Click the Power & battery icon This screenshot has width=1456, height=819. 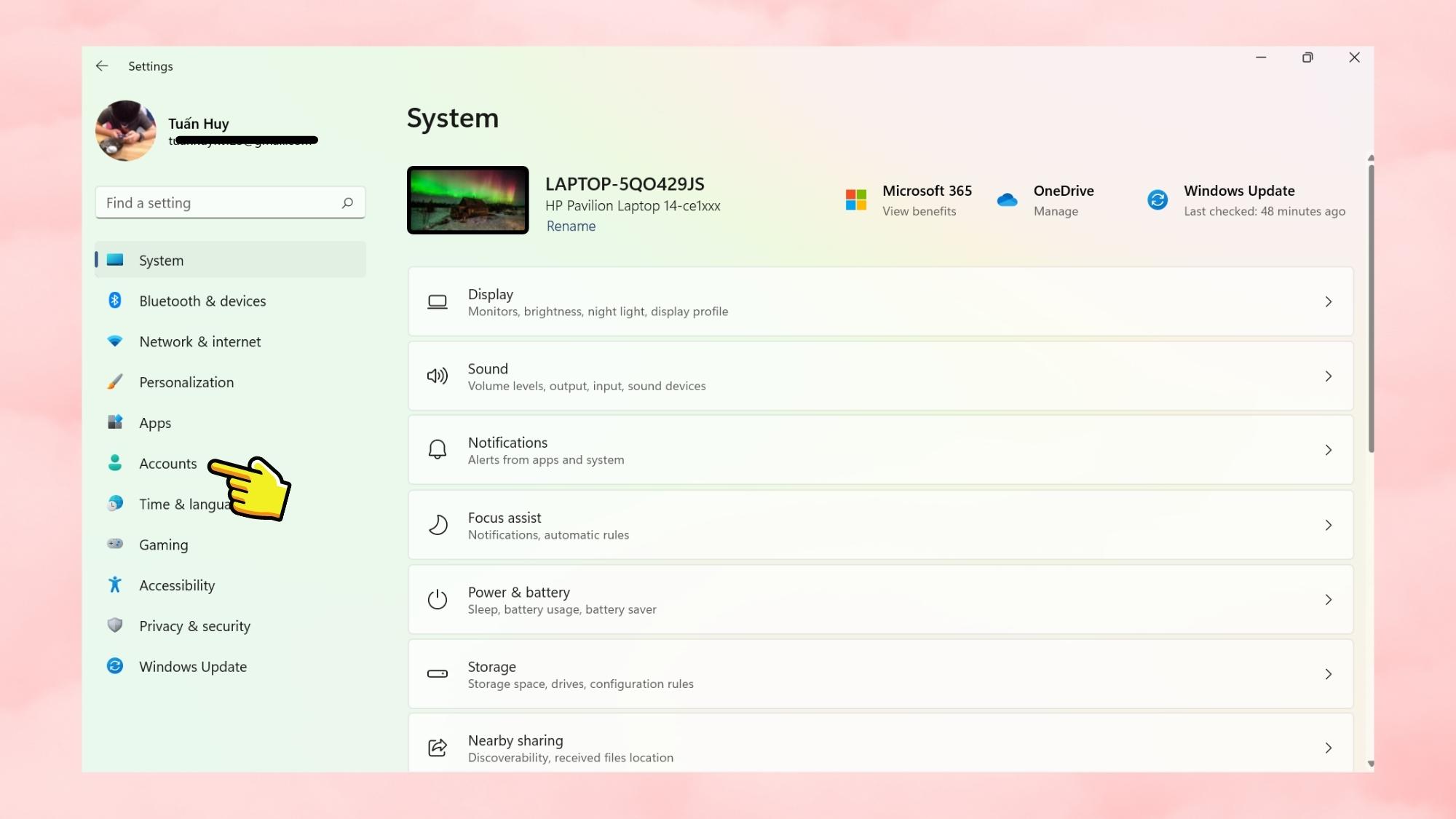point(438,600)
